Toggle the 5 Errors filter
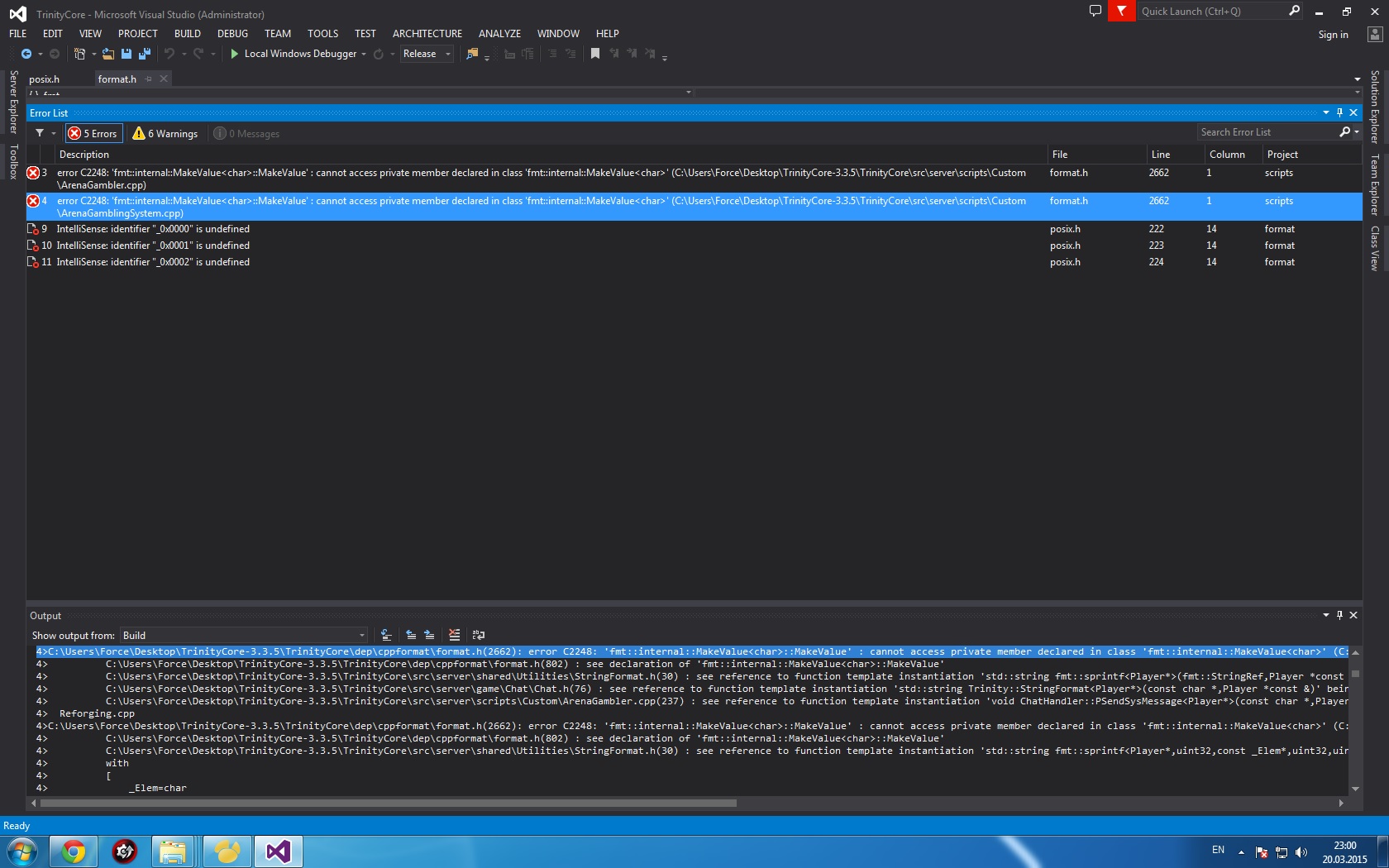 point(93,133)
